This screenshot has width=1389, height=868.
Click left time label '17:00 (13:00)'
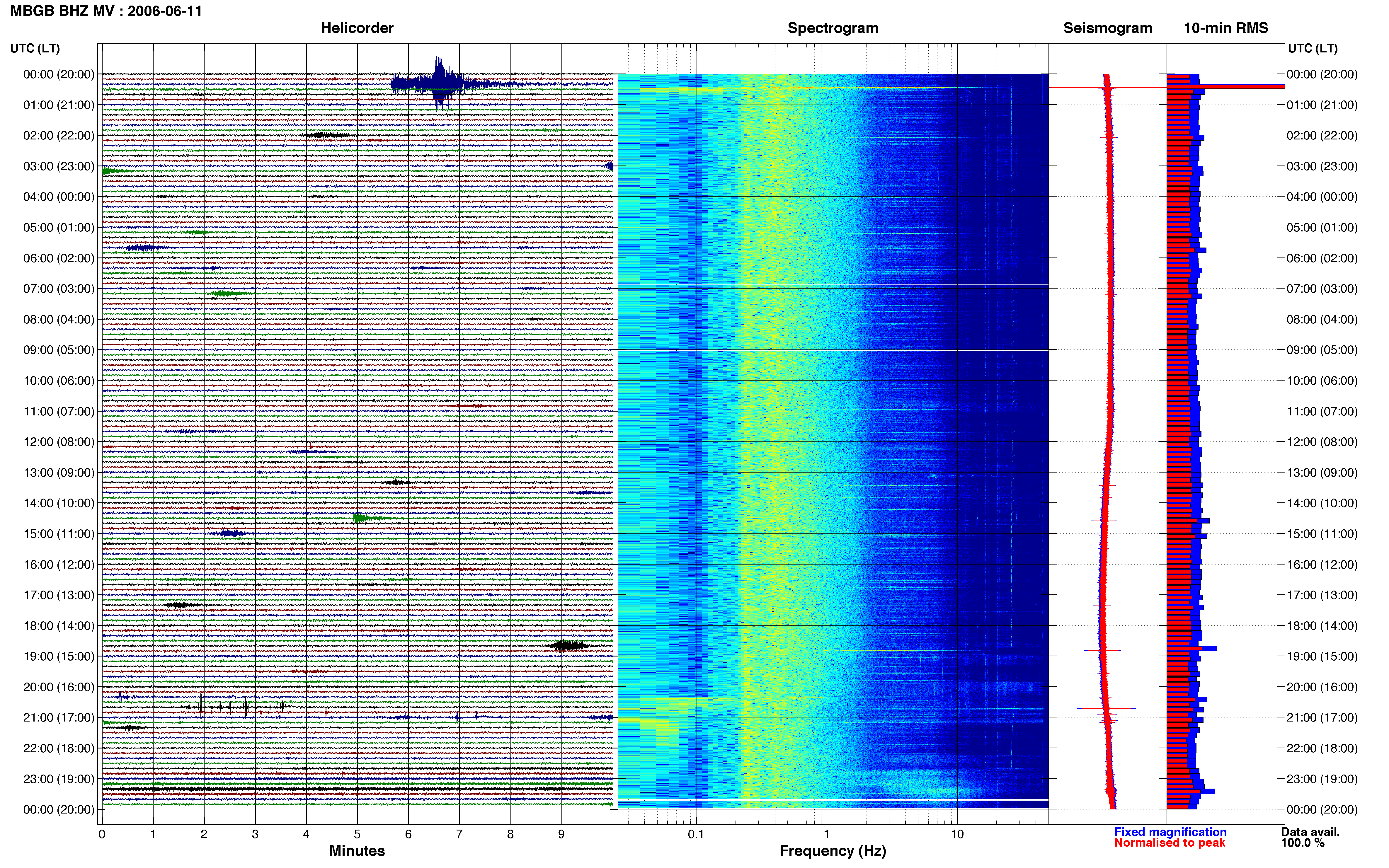59,595
